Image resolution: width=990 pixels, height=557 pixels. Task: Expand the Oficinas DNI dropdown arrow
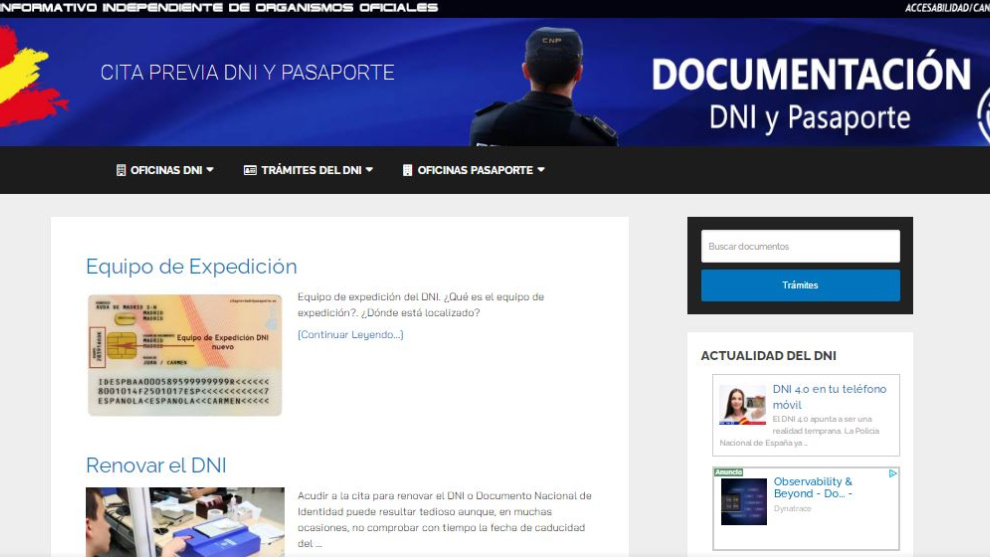coord(210,170)
